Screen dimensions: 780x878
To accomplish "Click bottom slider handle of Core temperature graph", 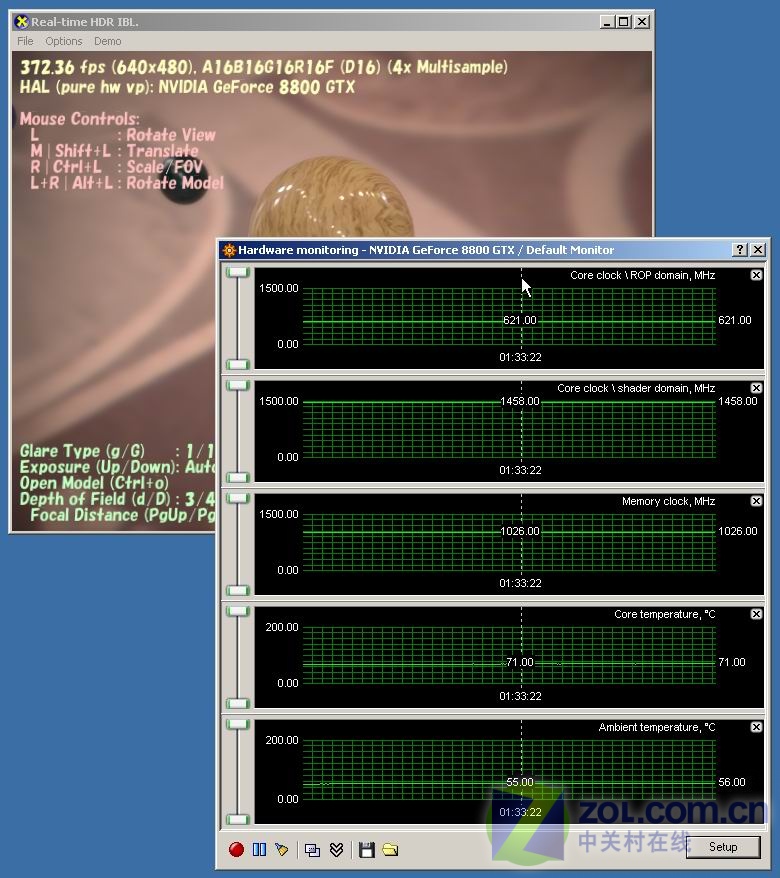I will [238, 704].
